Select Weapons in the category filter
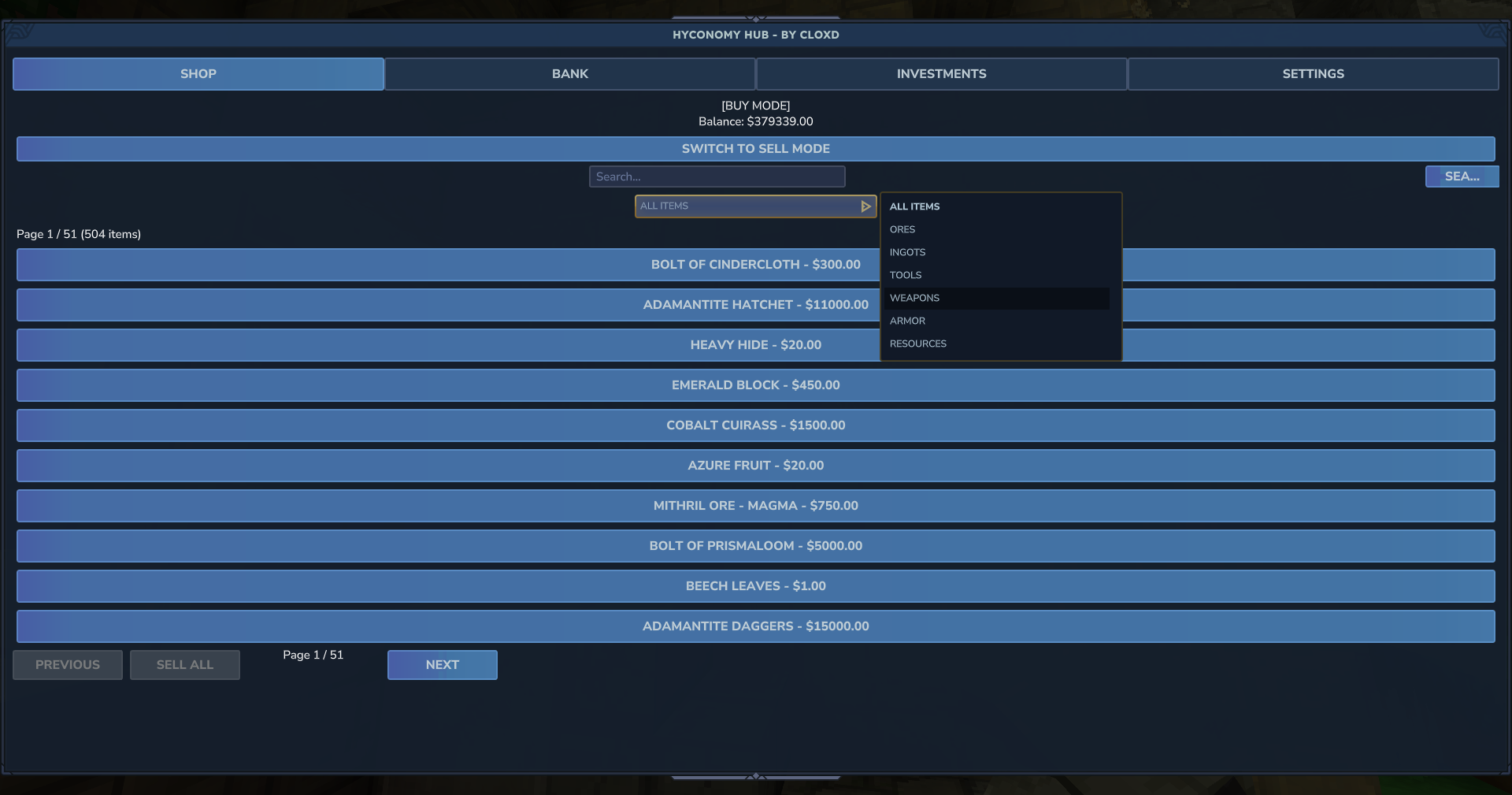This screenshot has height=795, width=1512. [914, 298]
